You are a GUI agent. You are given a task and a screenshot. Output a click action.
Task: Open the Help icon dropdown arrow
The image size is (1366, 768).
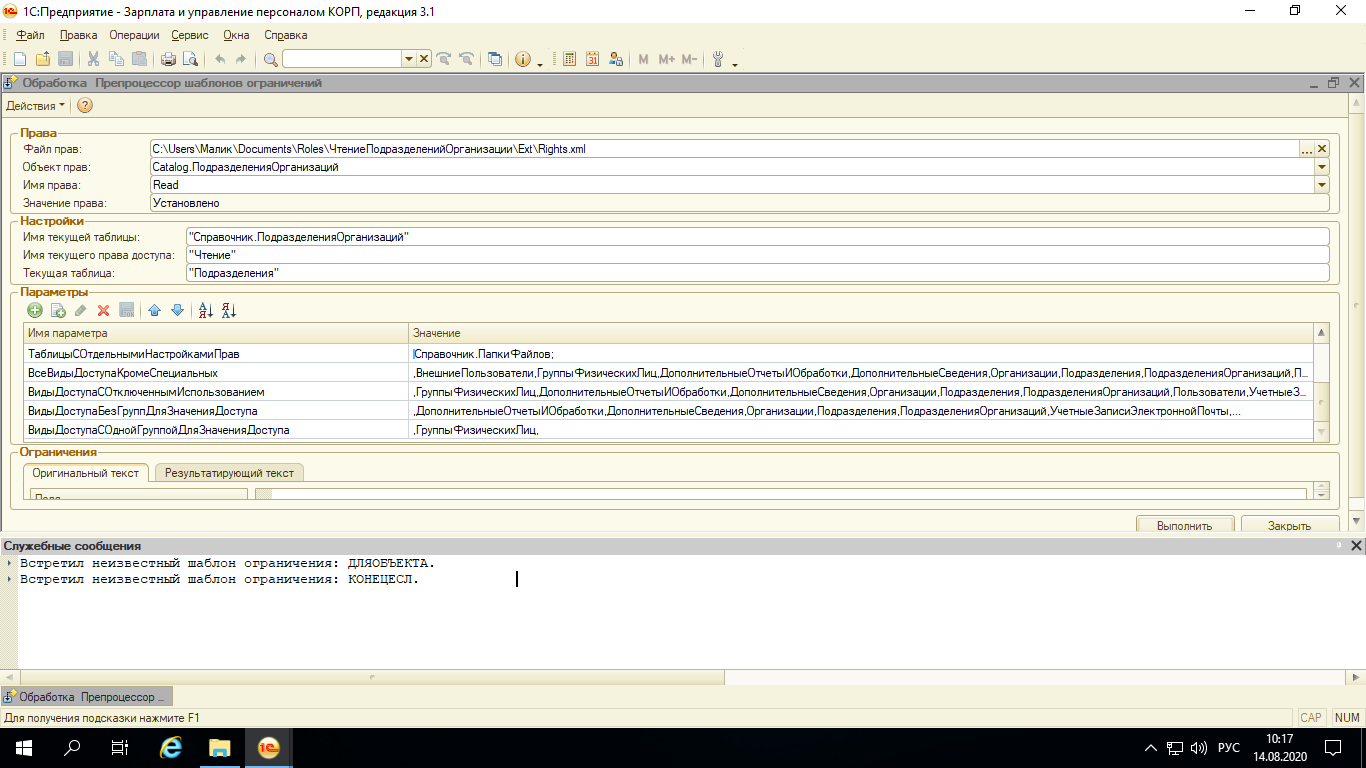click(540, 63)
